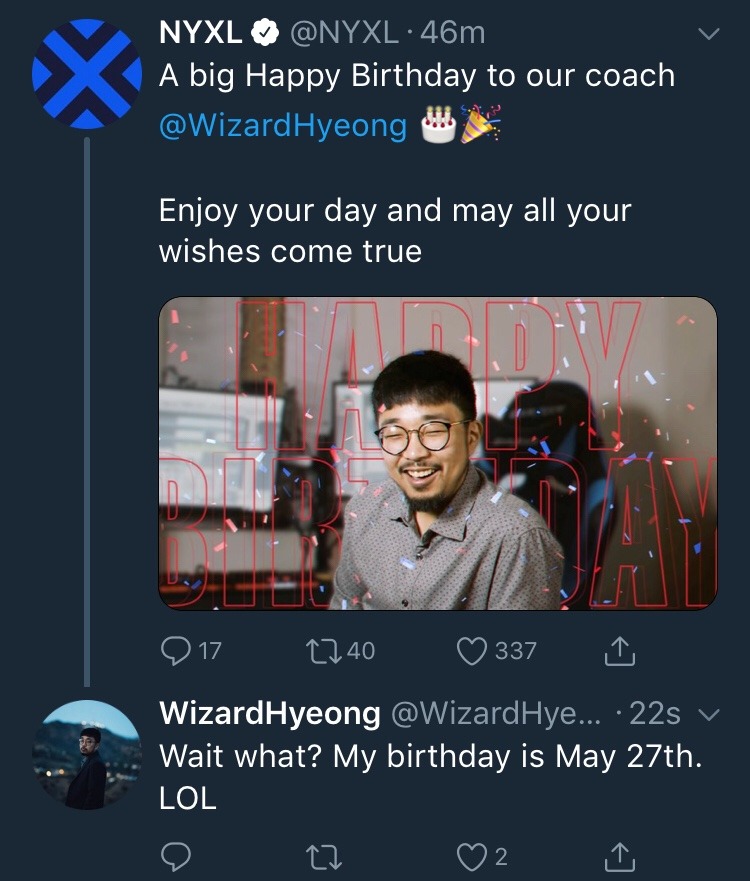
Task: Reply to the NYXL birthday tweet
Action: pyautogui.click(x=176, y=651)
